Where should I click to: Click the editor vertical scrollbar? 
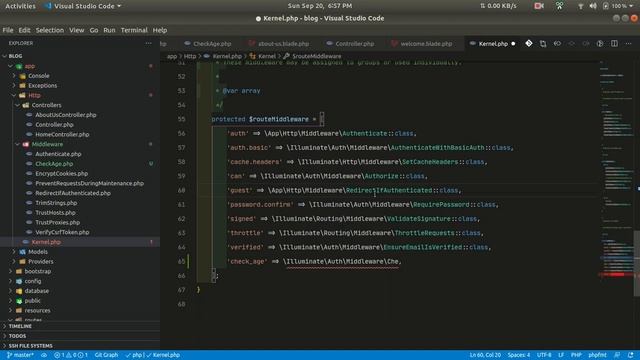point(637,263)
